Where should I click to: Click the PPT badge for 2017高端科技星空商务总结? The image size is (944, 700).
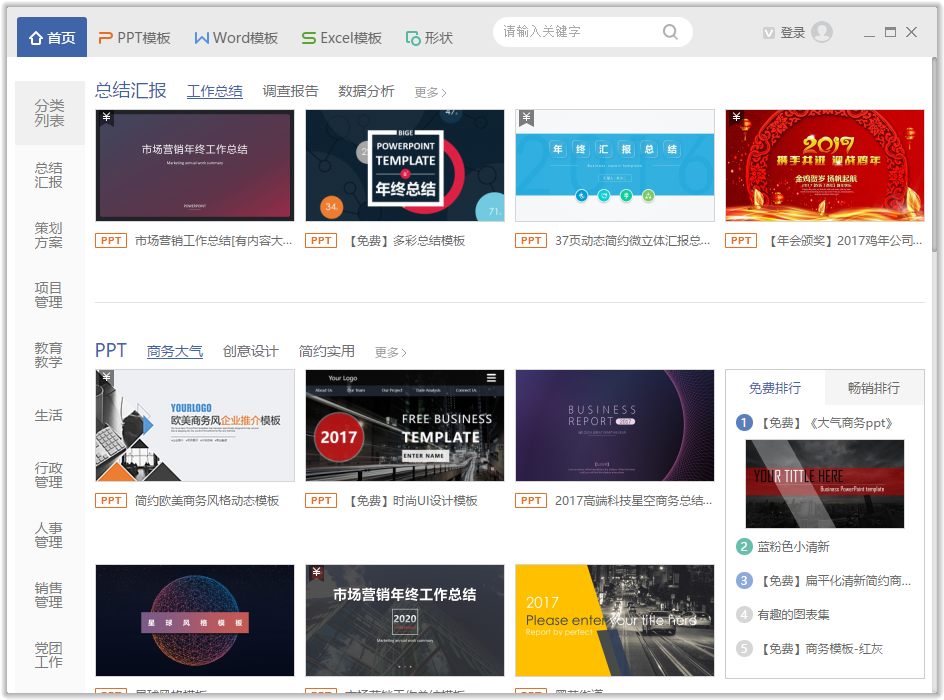531,501
